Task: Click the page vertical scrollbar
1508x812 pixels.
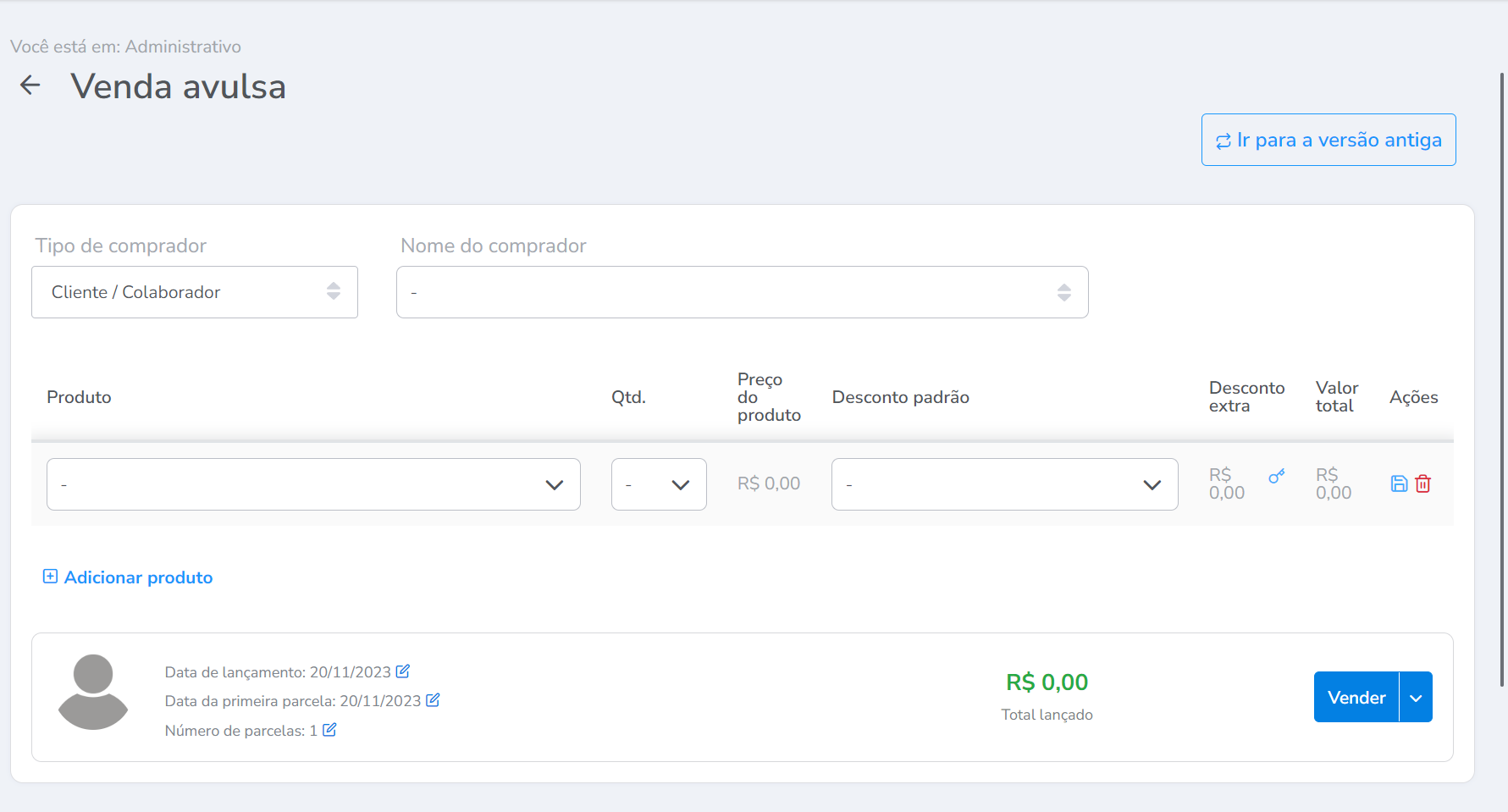Action: click(1502, 381)
